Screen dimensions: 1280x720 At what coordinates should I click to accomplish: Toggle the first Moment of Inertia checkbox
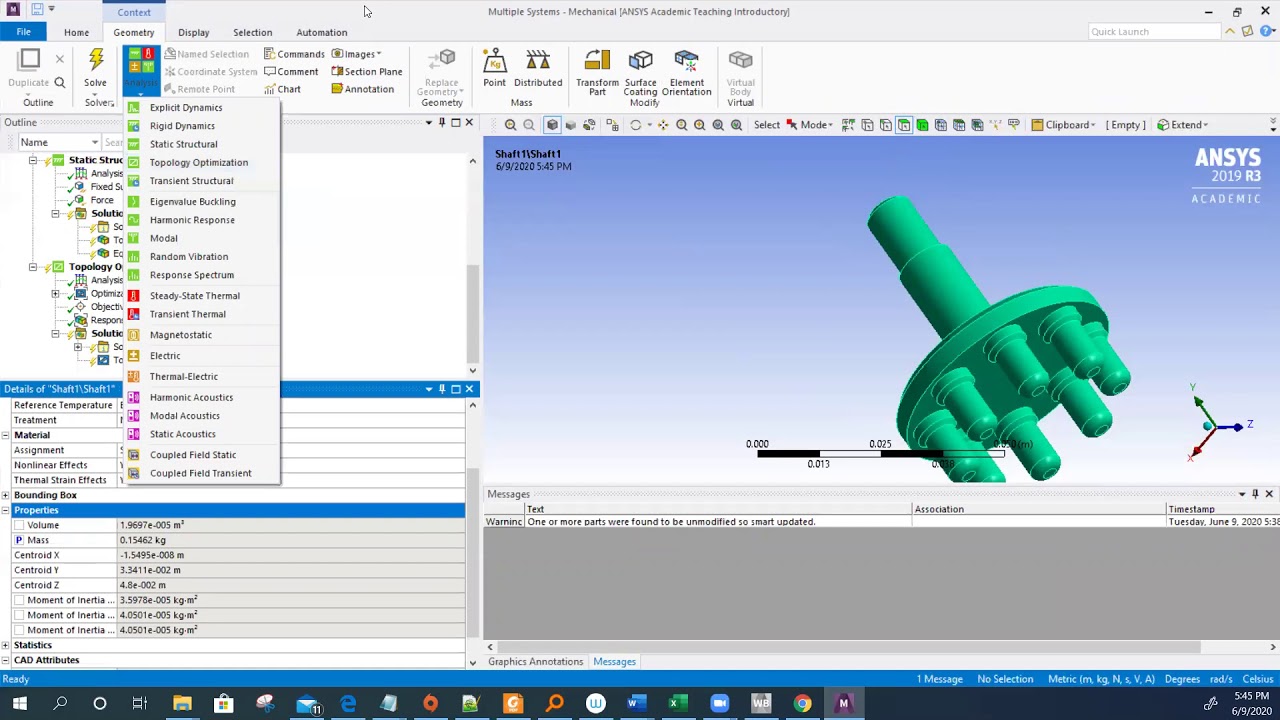coord(18,600)
